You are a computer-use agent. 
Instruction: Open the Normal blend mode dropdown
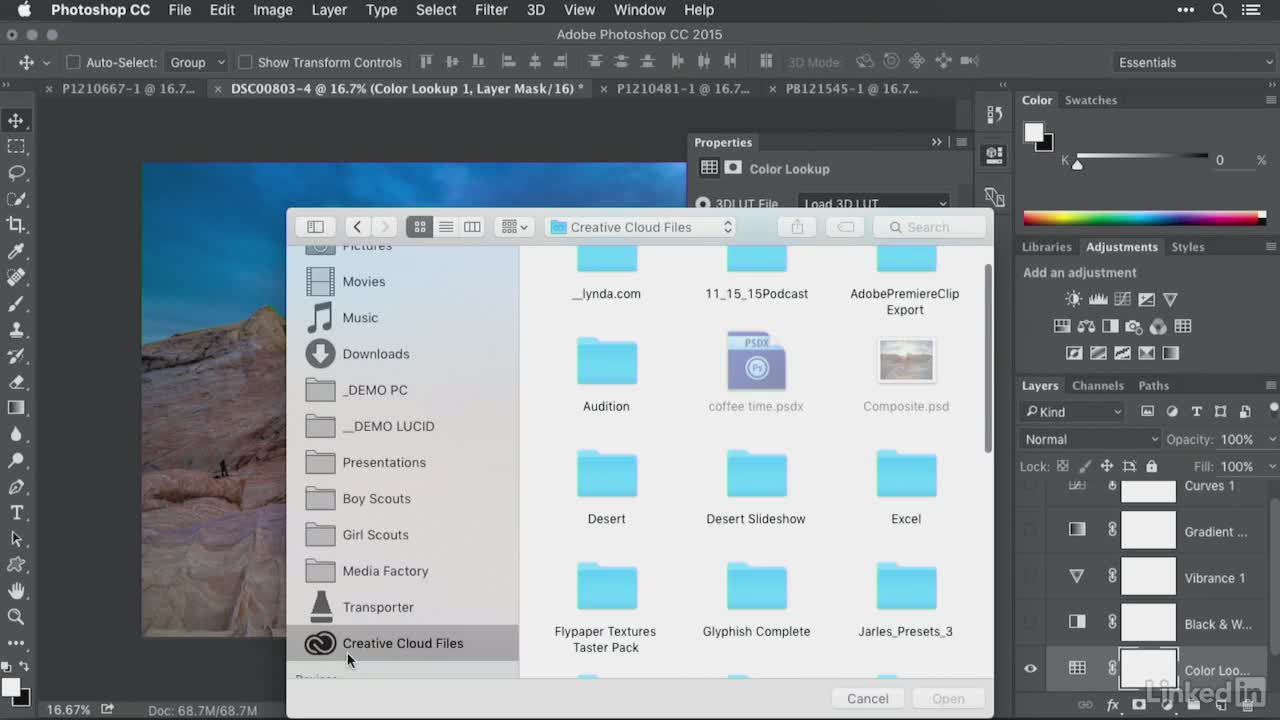[1090, 439]
